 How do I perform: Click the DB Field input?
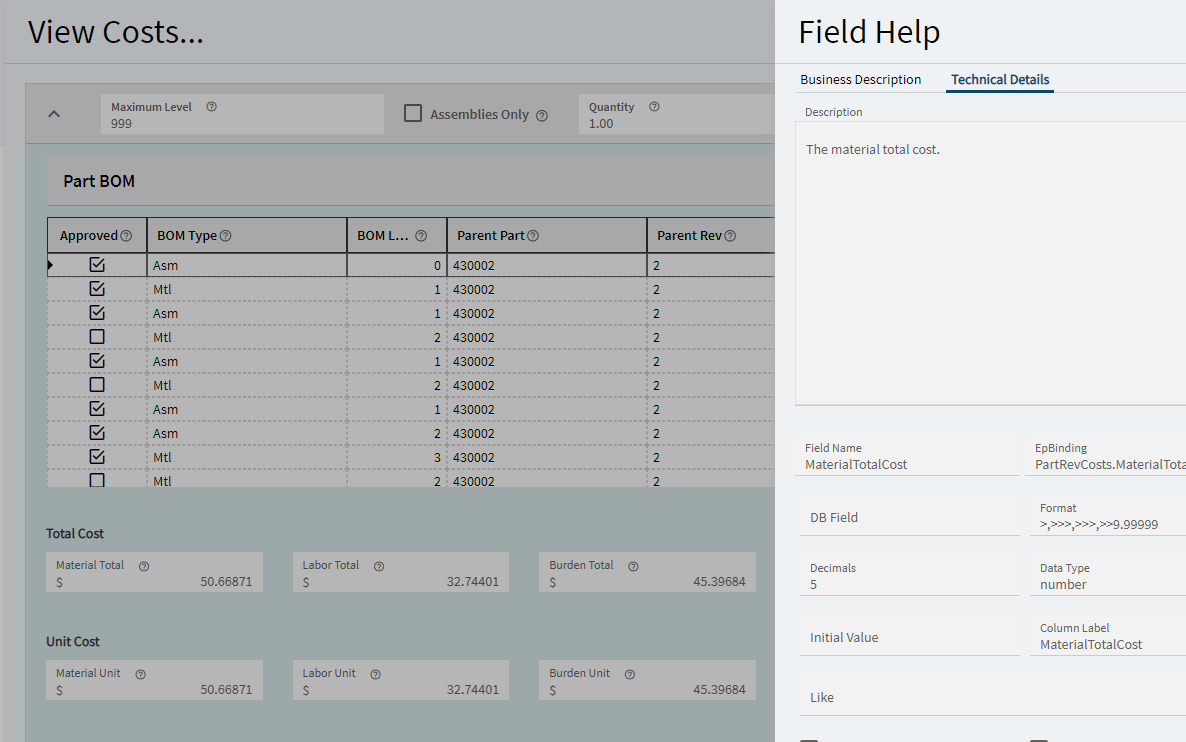pyautogui.click(x=910, y=517)
